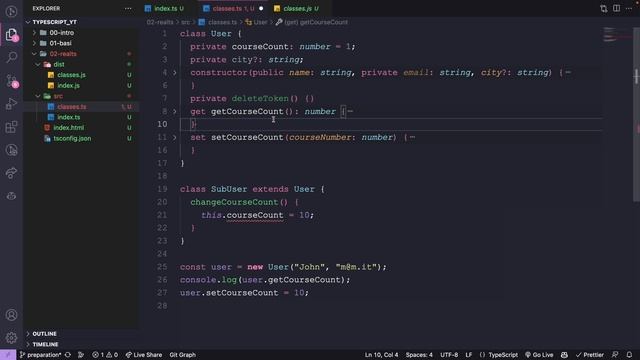The width and height of the screenshot is (640, 360).
Task: Start Live Share from status bar
Action: click(144, 355)
